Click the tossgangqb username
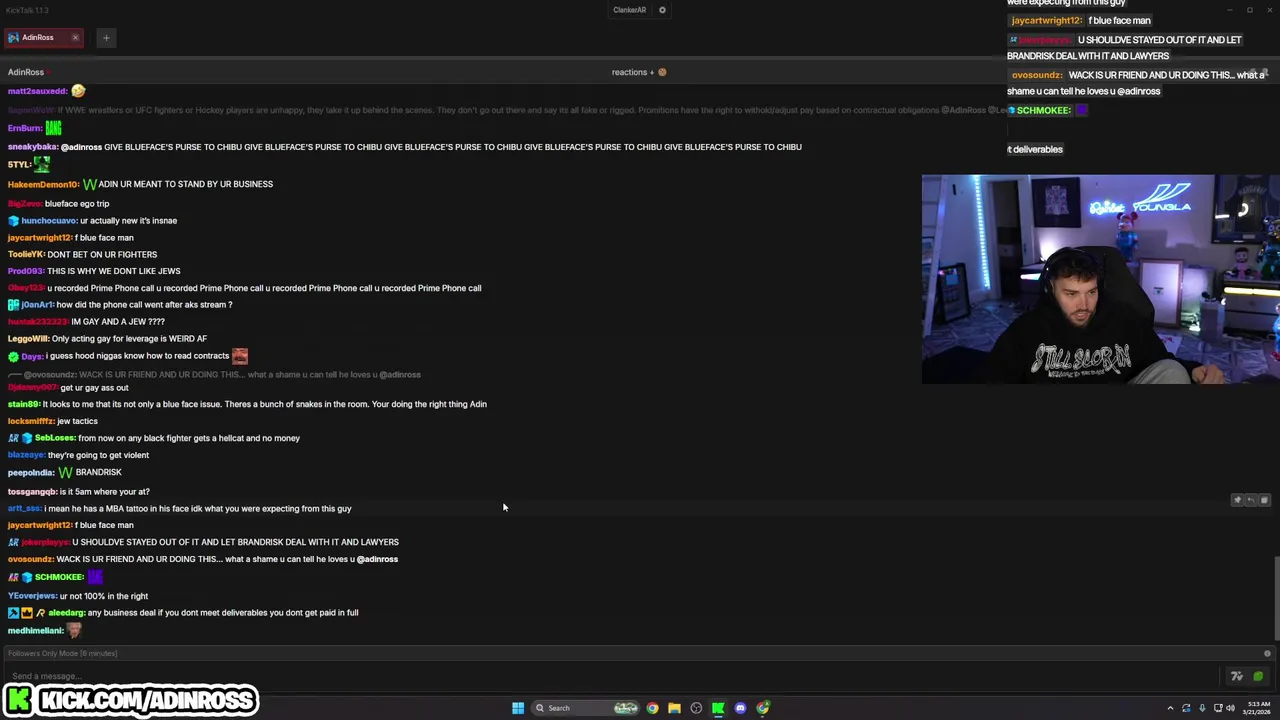This screenshot has height=720, width=1280. (32, 492)
